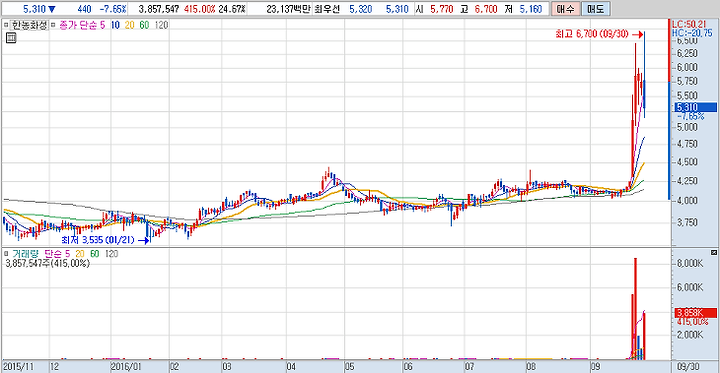Toggle the small box before 종가 단순
This screenshot has width=720, height=373.
(x=53, y=26)
